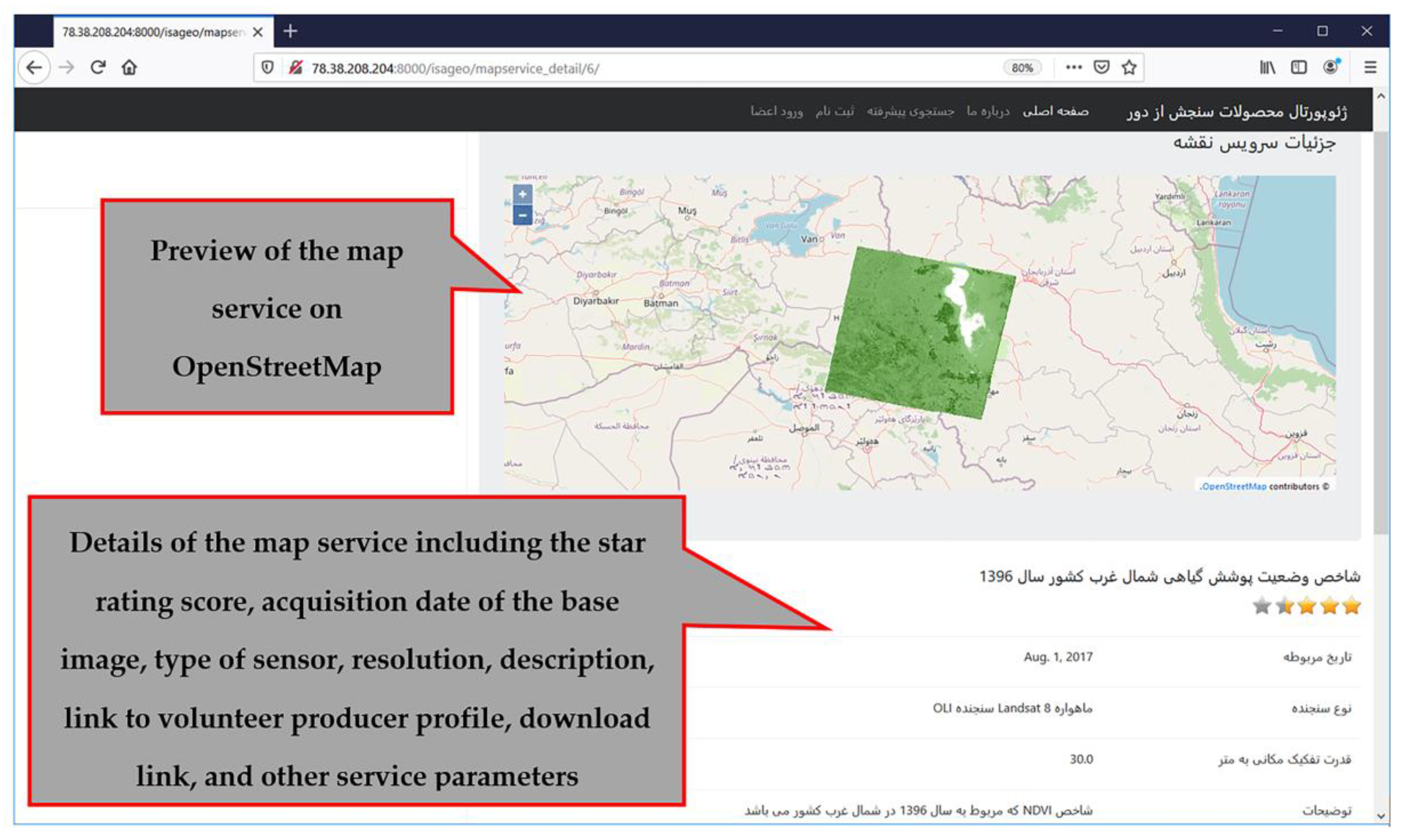The image size is (1406, 840).
Task: Click the address bar URL field
Action: click(x=623, y=68)
